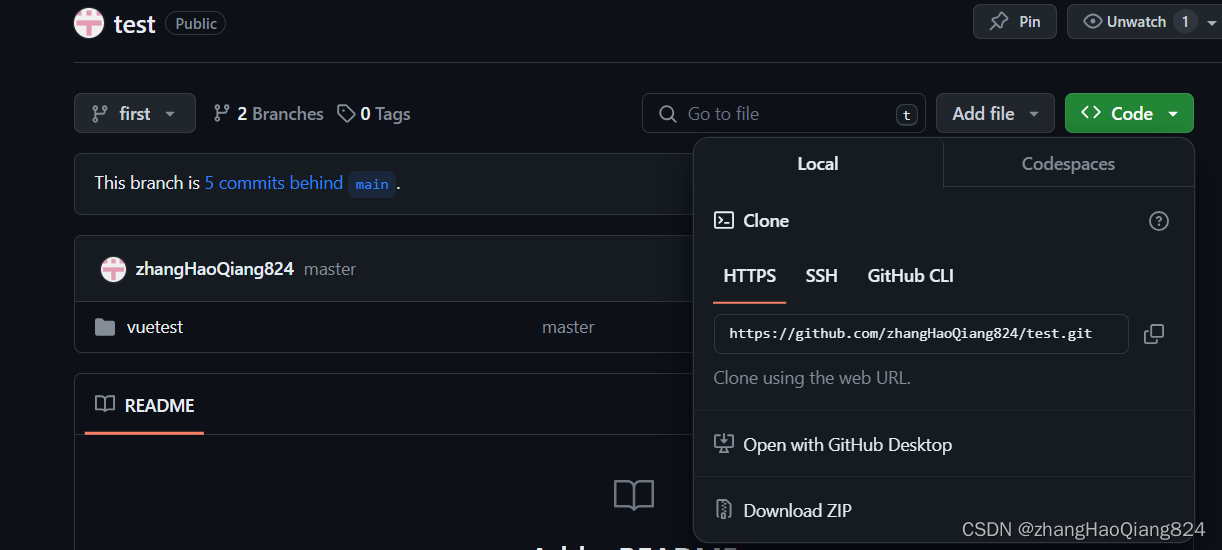Open the 0 Tags link
The height and width of the screenshot is (550, 1222).
pos(374,114)
